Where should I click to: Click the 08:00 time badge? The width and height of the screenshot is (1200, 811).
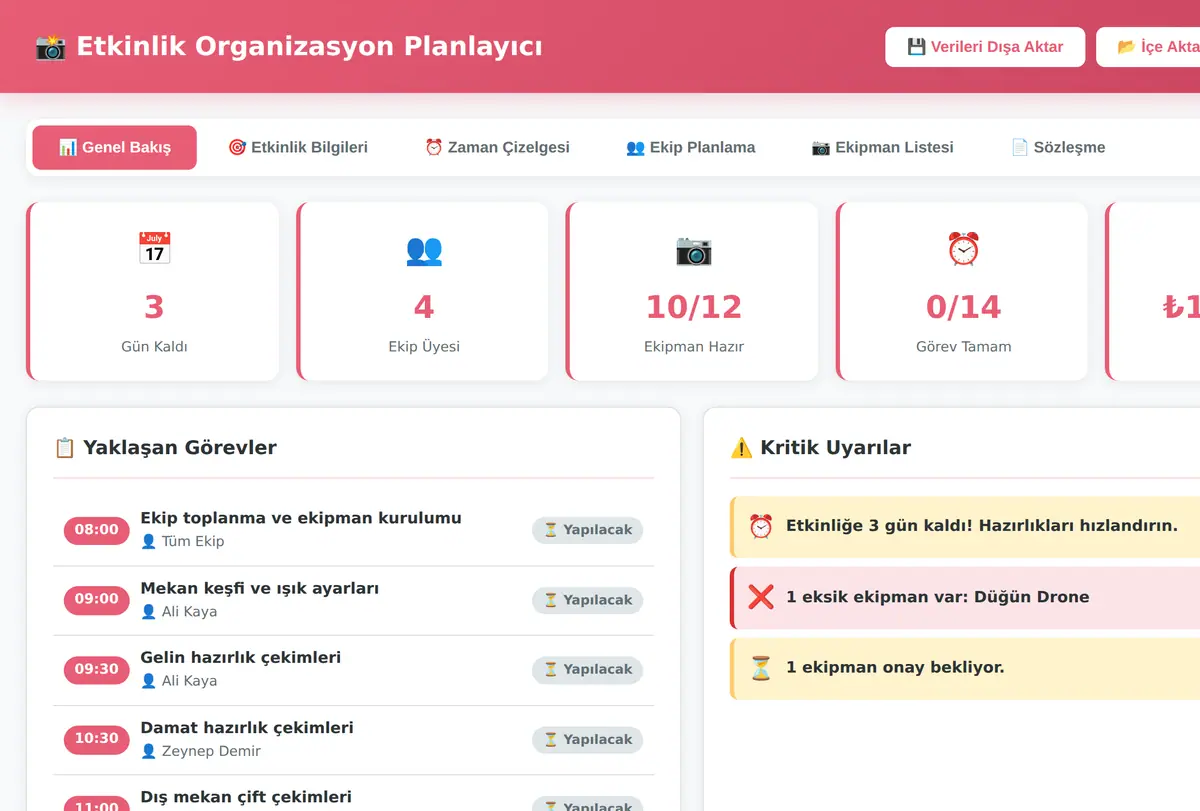(x=97, y=530)
